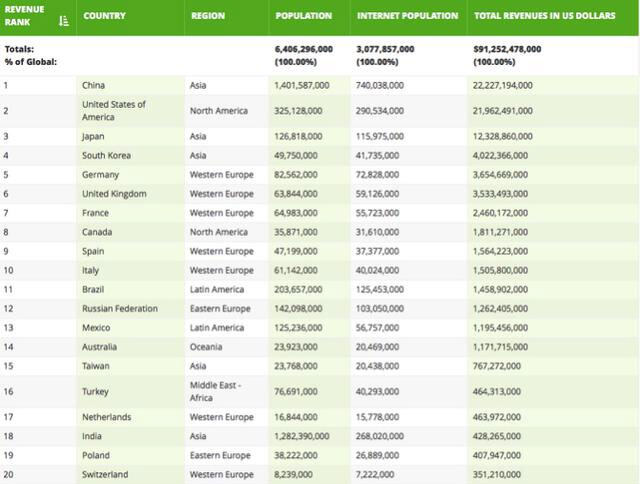Screen dimensions: 640x484
Task: Click the Oceania region cell for Australia
Action: 207,347
